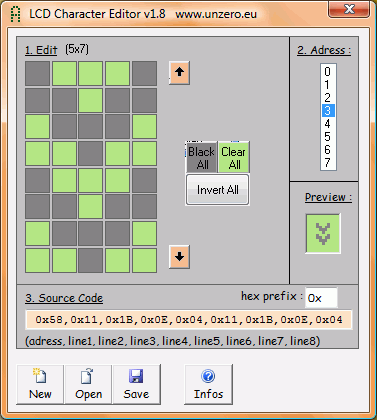Screen dimensions: 377x420
Task: Toggle pixel in row 7, column 4
Action: click(117, 233)
